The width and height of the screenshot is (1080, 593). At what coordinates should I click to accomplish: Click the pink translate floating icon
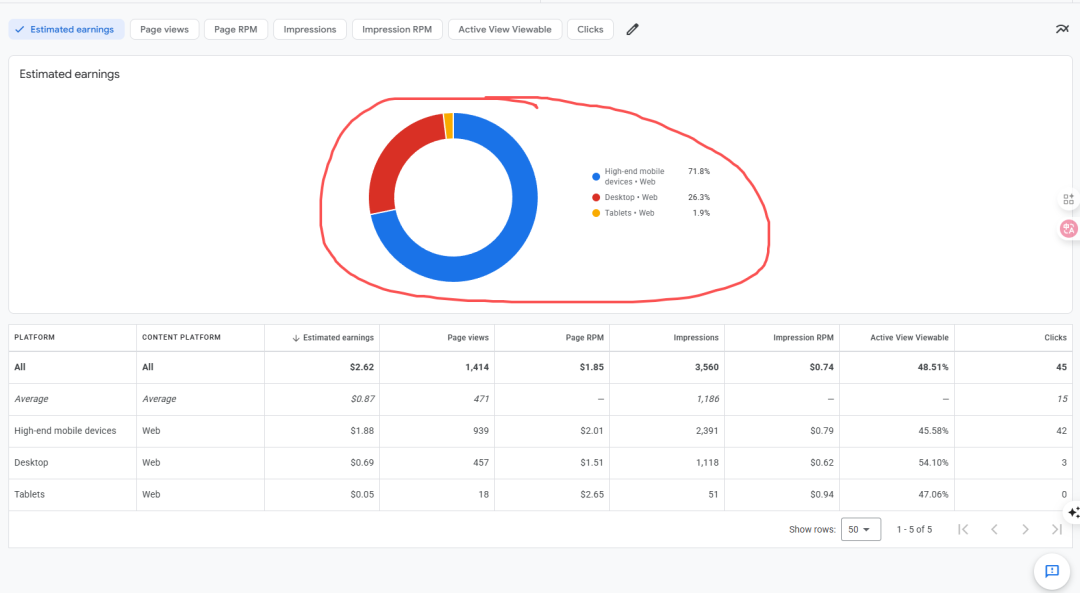point(1068,229)
